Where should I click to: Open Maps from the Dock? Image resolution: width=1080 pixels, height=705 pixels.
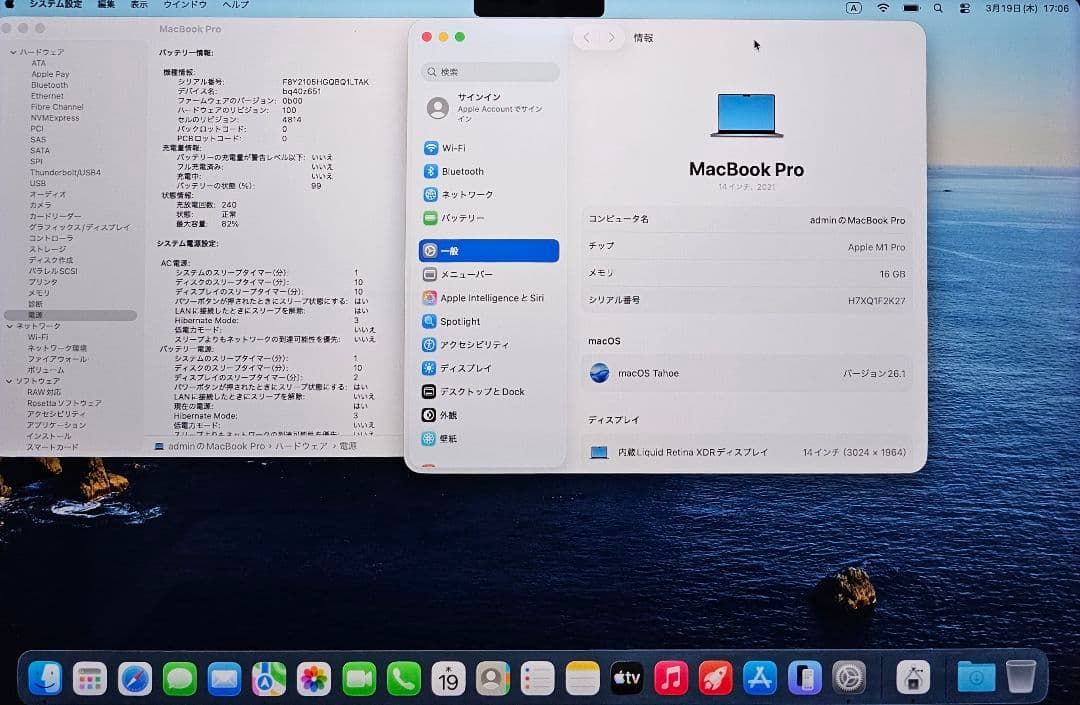click(x=269, y=678)
